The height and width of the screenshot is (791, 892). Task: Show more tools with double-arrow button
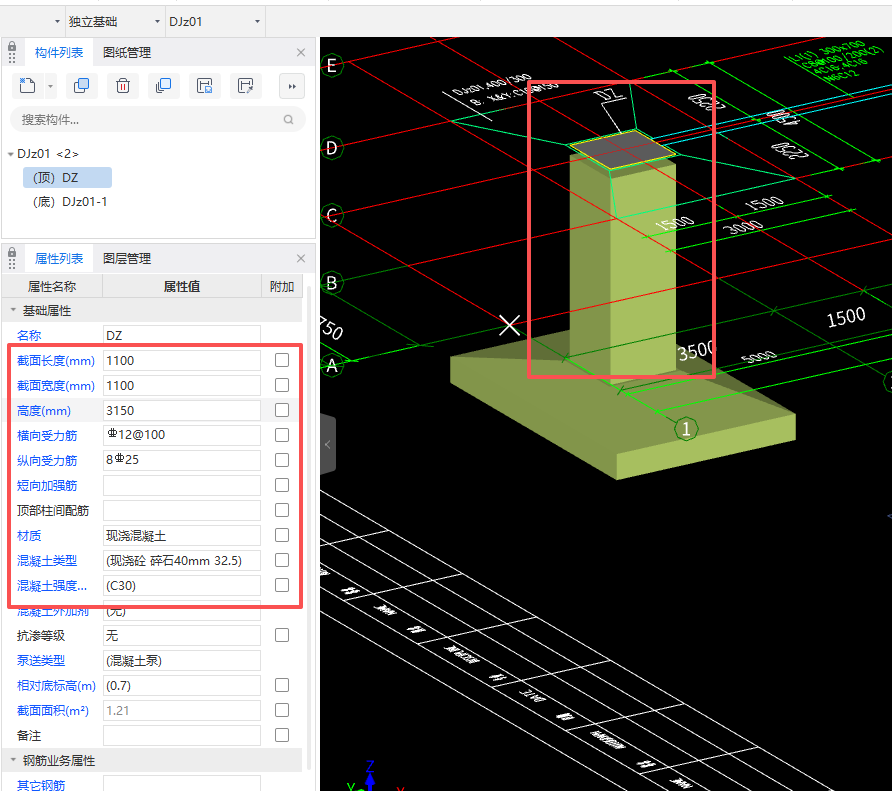(x=291, y=86)
